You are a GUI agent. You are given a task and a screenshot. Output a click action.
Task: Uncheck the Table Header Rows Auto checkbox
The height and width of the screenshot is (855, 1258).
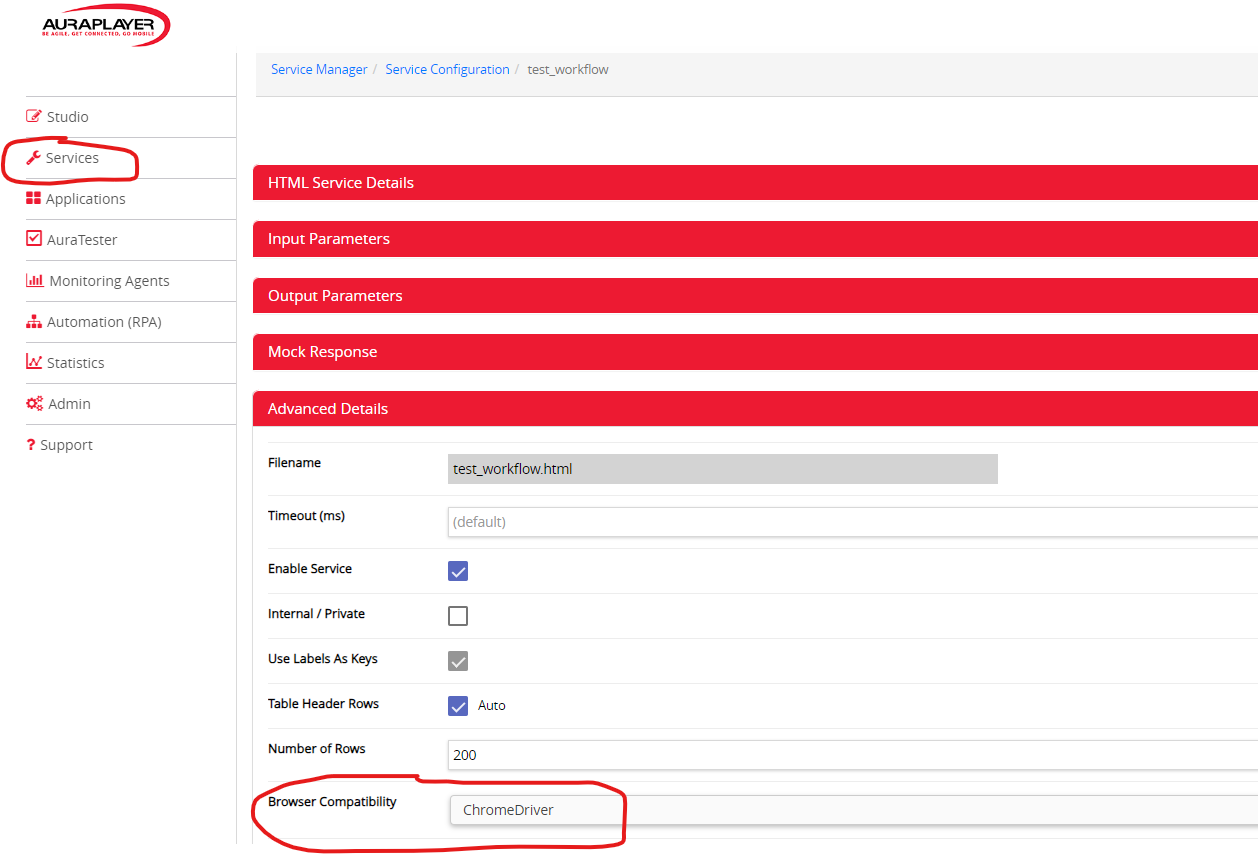pyautogui.click(x=458, y=706)
